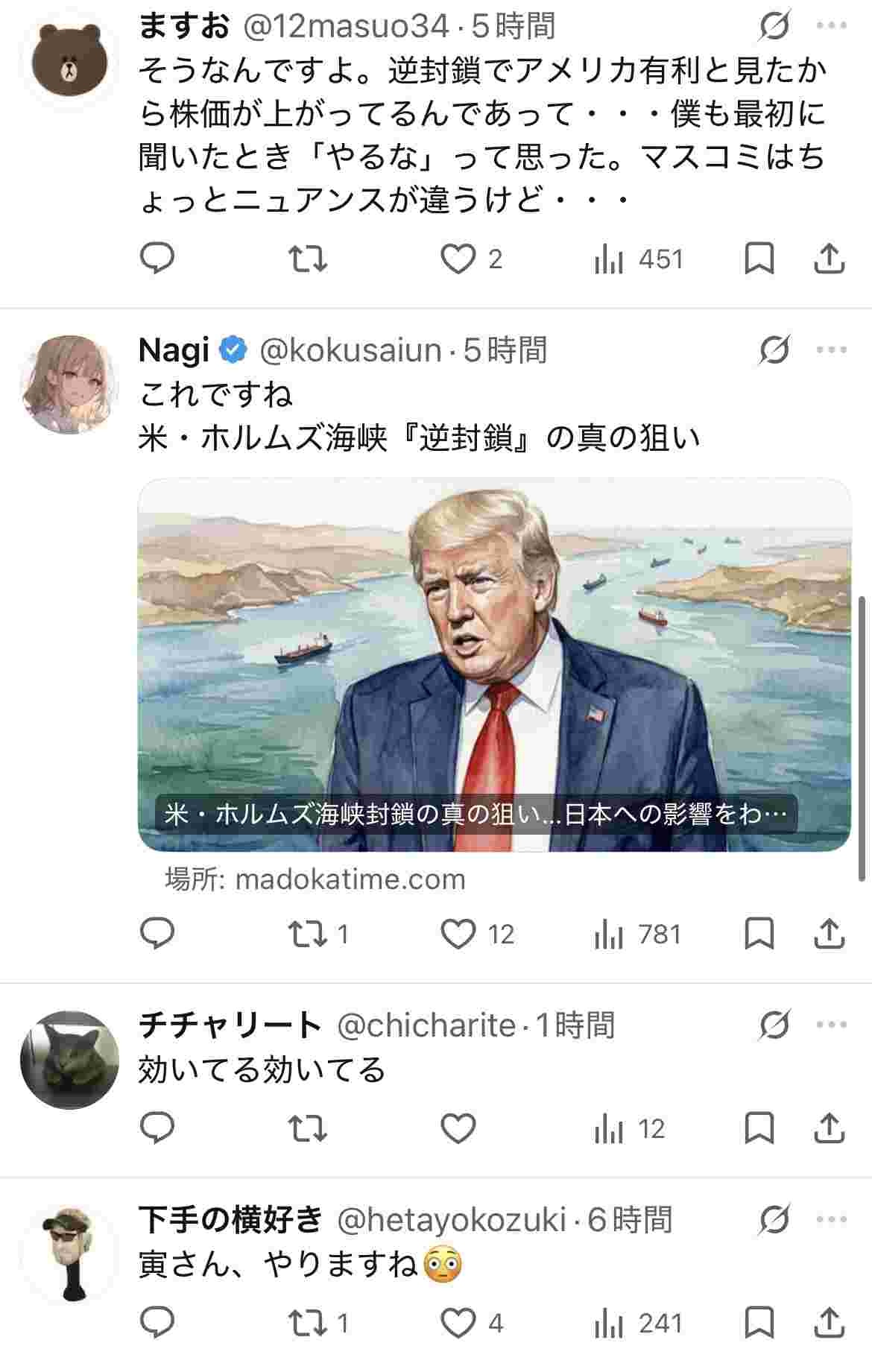The height and width of the screenshot is (1372, 872).
Task: View analytics showing 781 views
Action: [639, 934]
